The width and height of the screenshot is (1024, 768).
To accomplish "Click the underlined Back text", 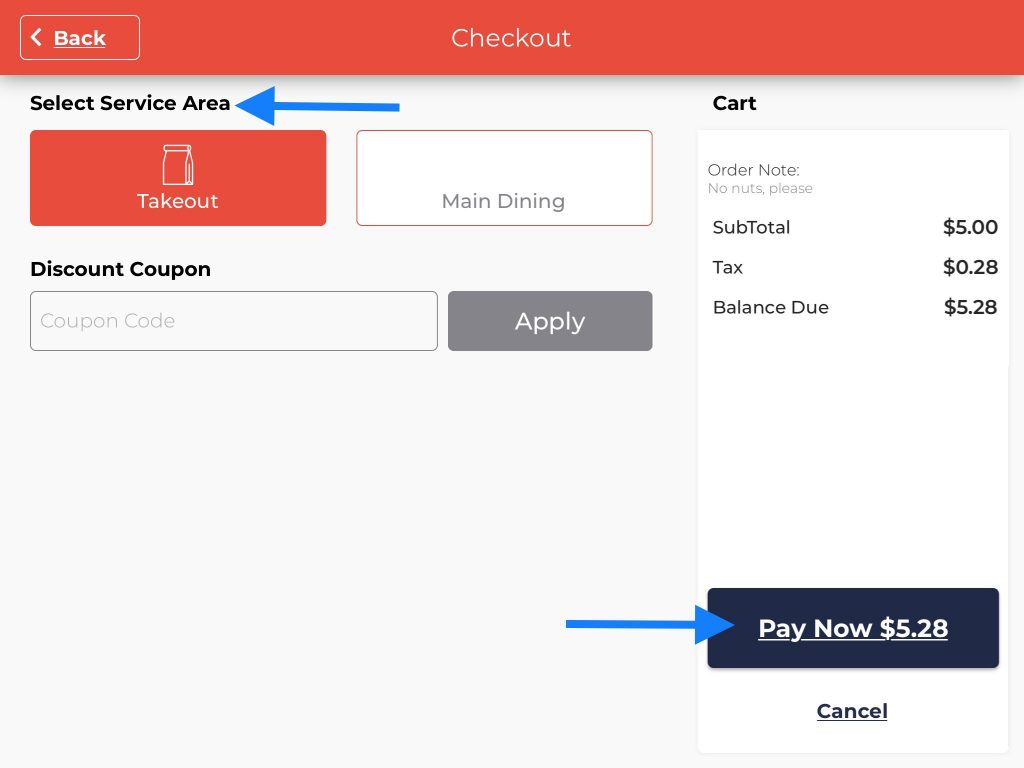I will [80, 38].
